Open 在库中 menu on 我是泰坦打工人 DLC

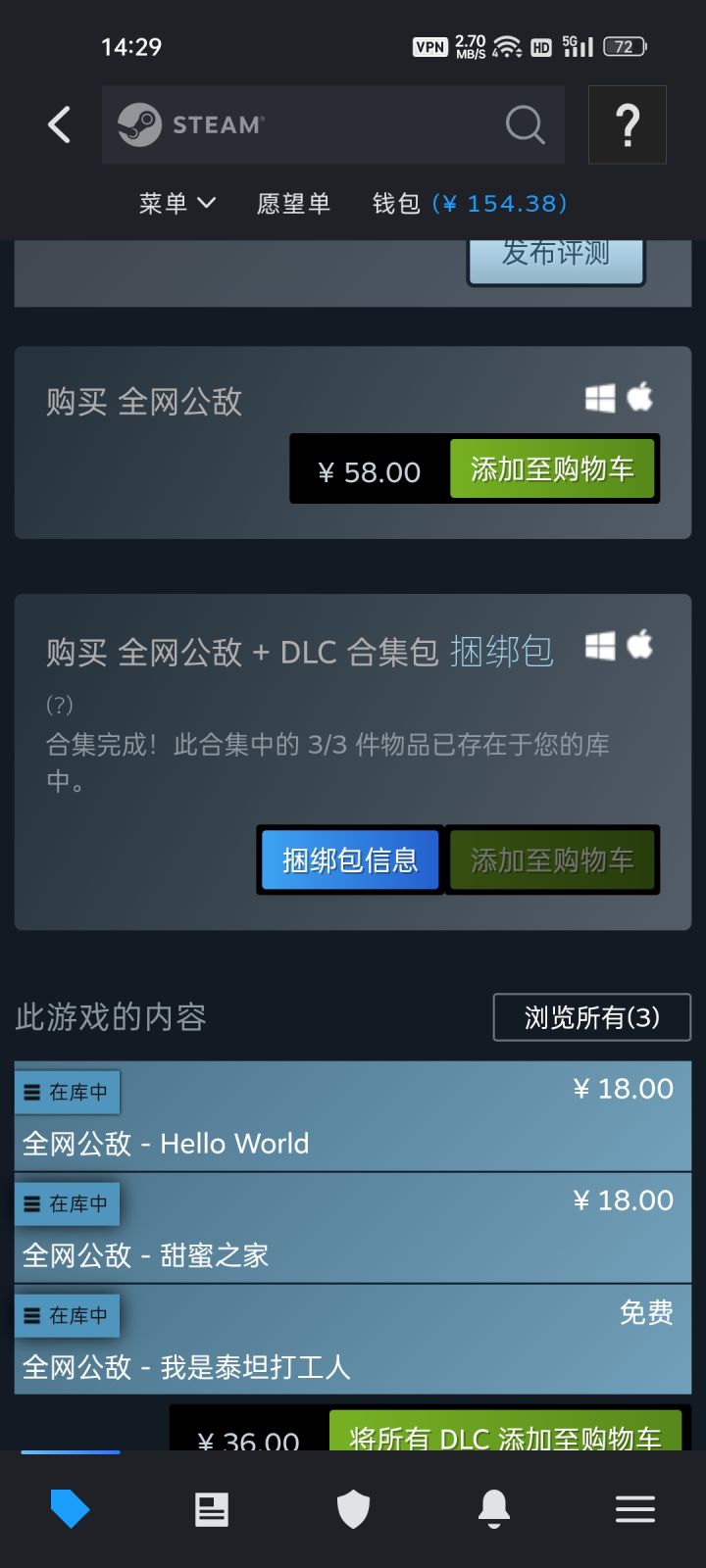tap(67, 1315)
